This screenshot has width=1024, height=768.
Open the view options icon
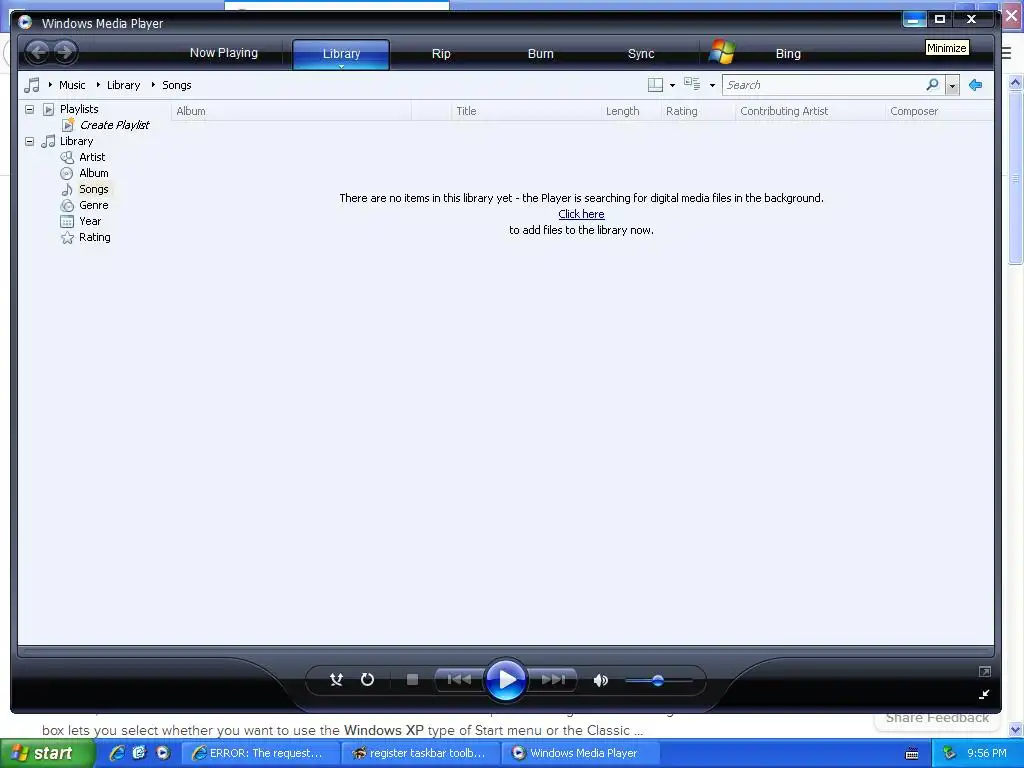coord(692,84)
